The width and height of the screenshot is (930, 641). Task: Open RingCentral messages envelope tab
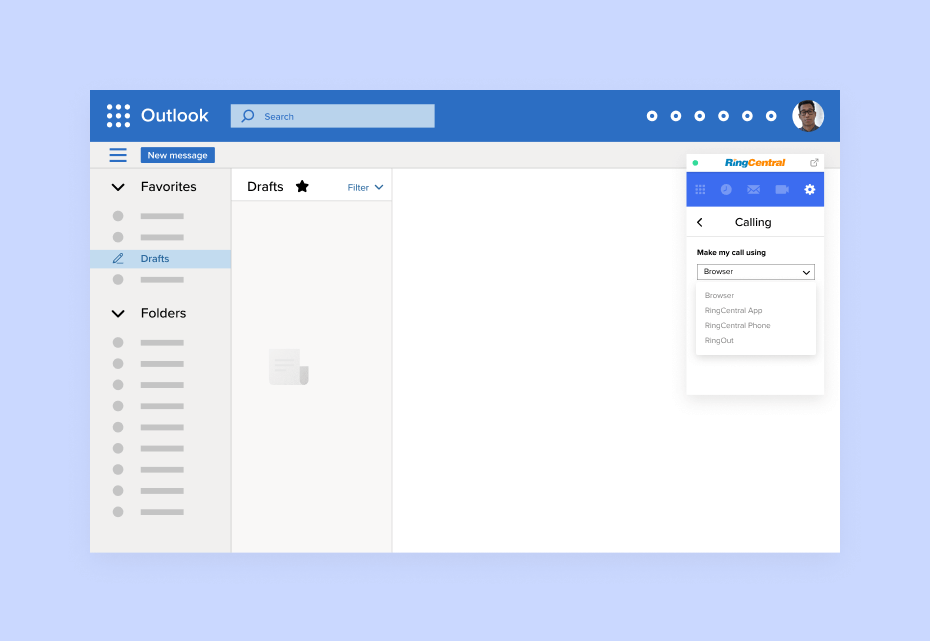pyautogui.click(x=754, y=189)
